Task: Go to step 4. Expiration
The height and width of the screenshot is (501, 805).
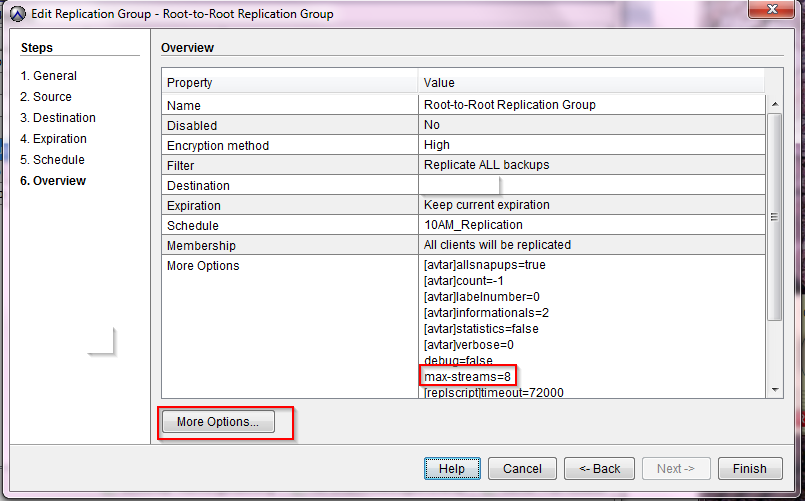Action: pos(53,139)
